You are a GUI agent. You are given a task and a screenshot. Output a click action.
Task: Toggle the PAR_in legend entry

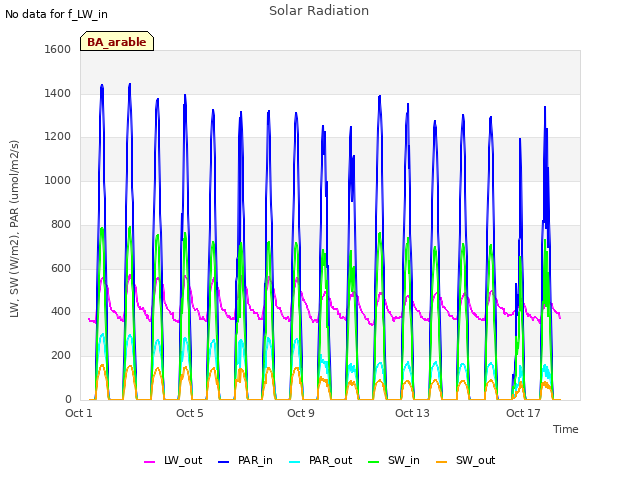click(245, 461)
